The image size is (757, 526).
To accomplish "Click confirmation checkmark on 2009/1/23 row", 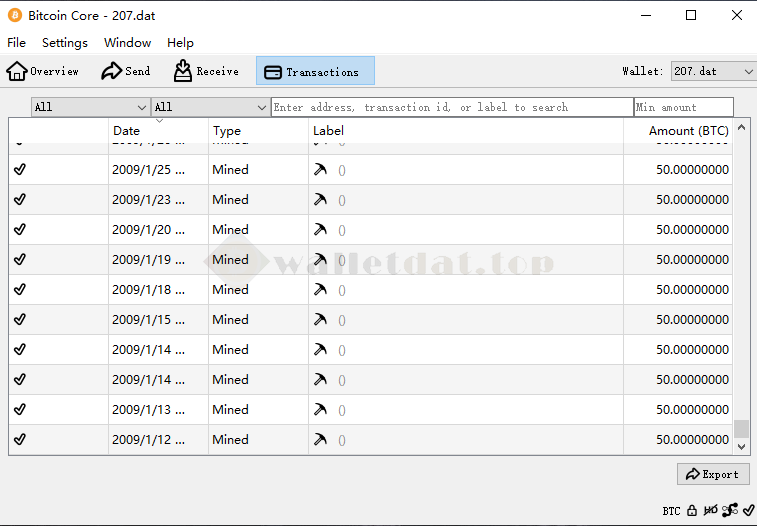I will [x=20, y=199].
